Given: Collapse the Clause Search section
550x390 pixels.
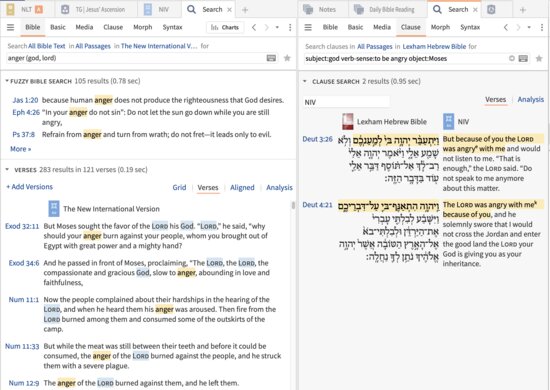Looking at the screenshot, I should (305, 81).
